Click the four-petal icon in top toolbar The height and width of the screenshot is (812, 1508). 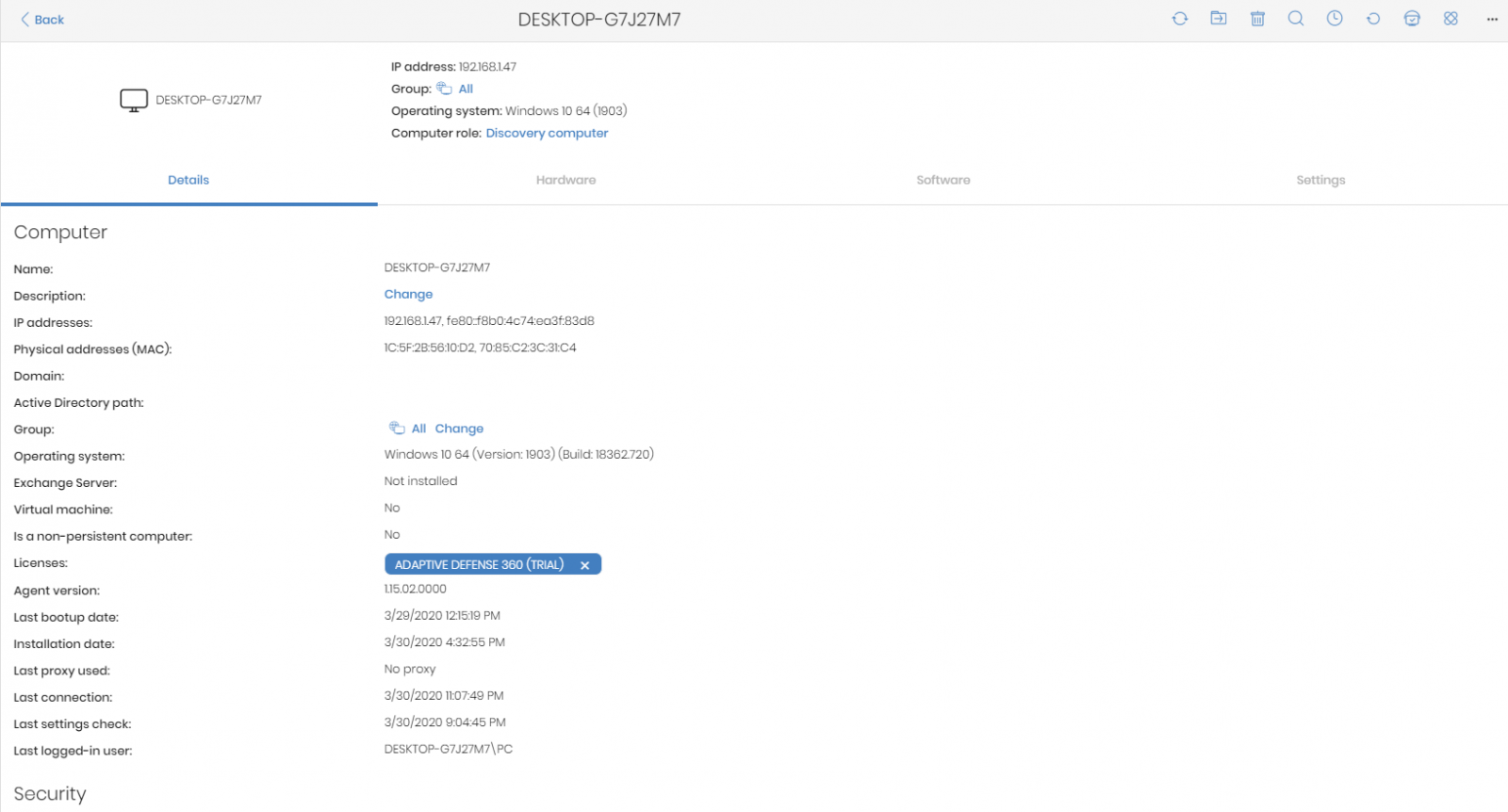(x=1451, y=19)
